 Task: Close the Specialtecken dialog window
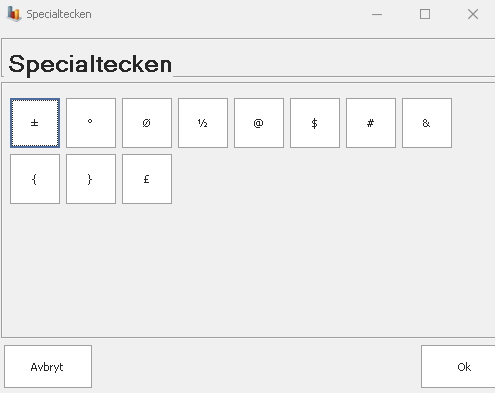point(473,14)
